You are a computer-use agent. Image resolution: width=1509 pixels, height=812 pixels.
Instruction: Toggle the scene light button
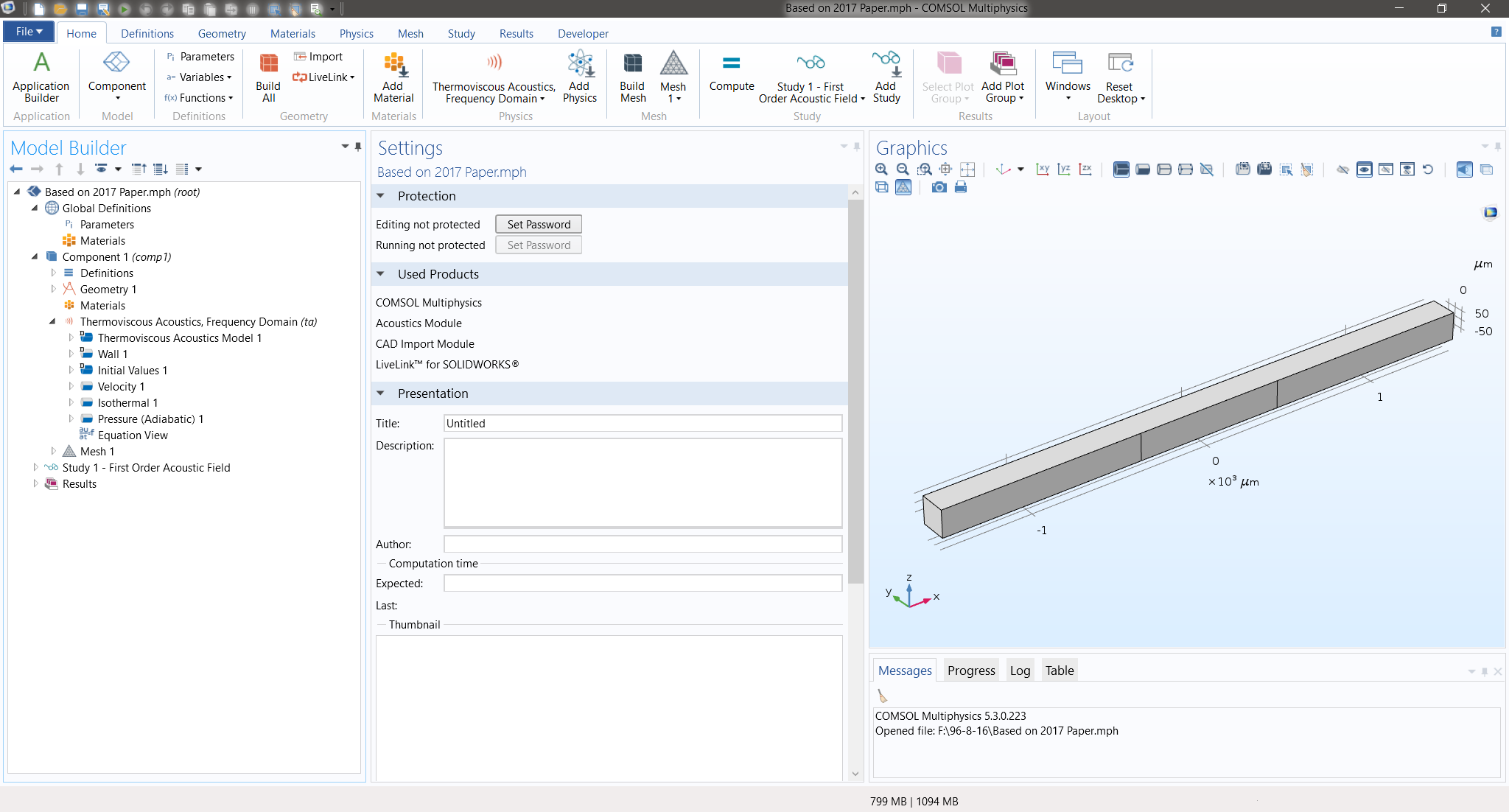(x=1464, y=169)
